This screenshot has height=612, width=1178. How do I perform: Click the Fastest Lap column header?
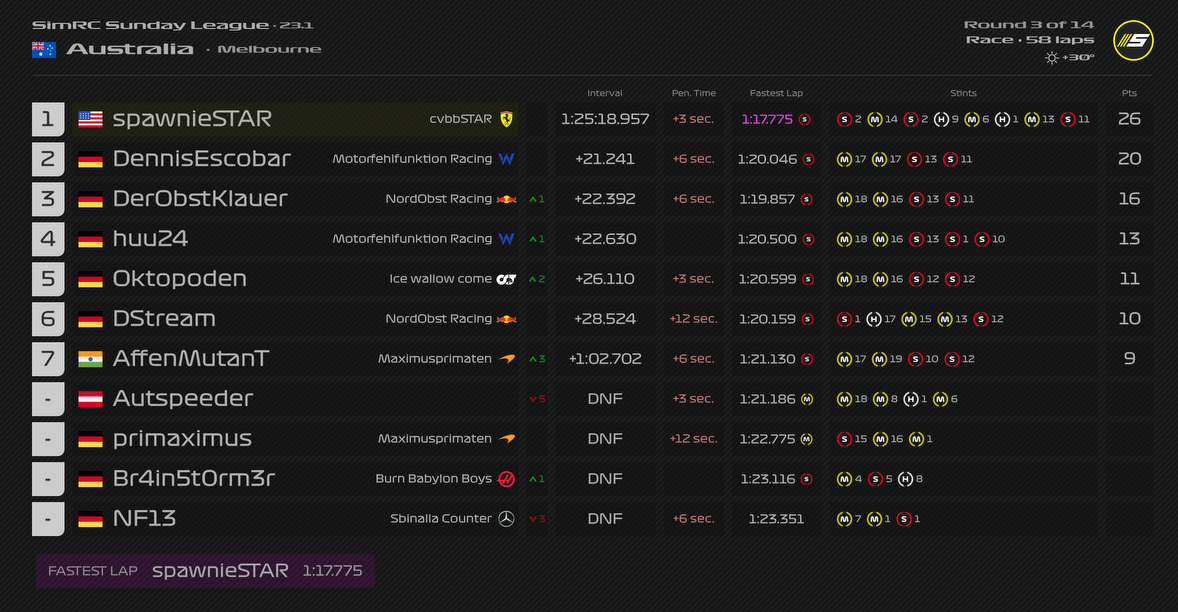(x=776, y=93)
